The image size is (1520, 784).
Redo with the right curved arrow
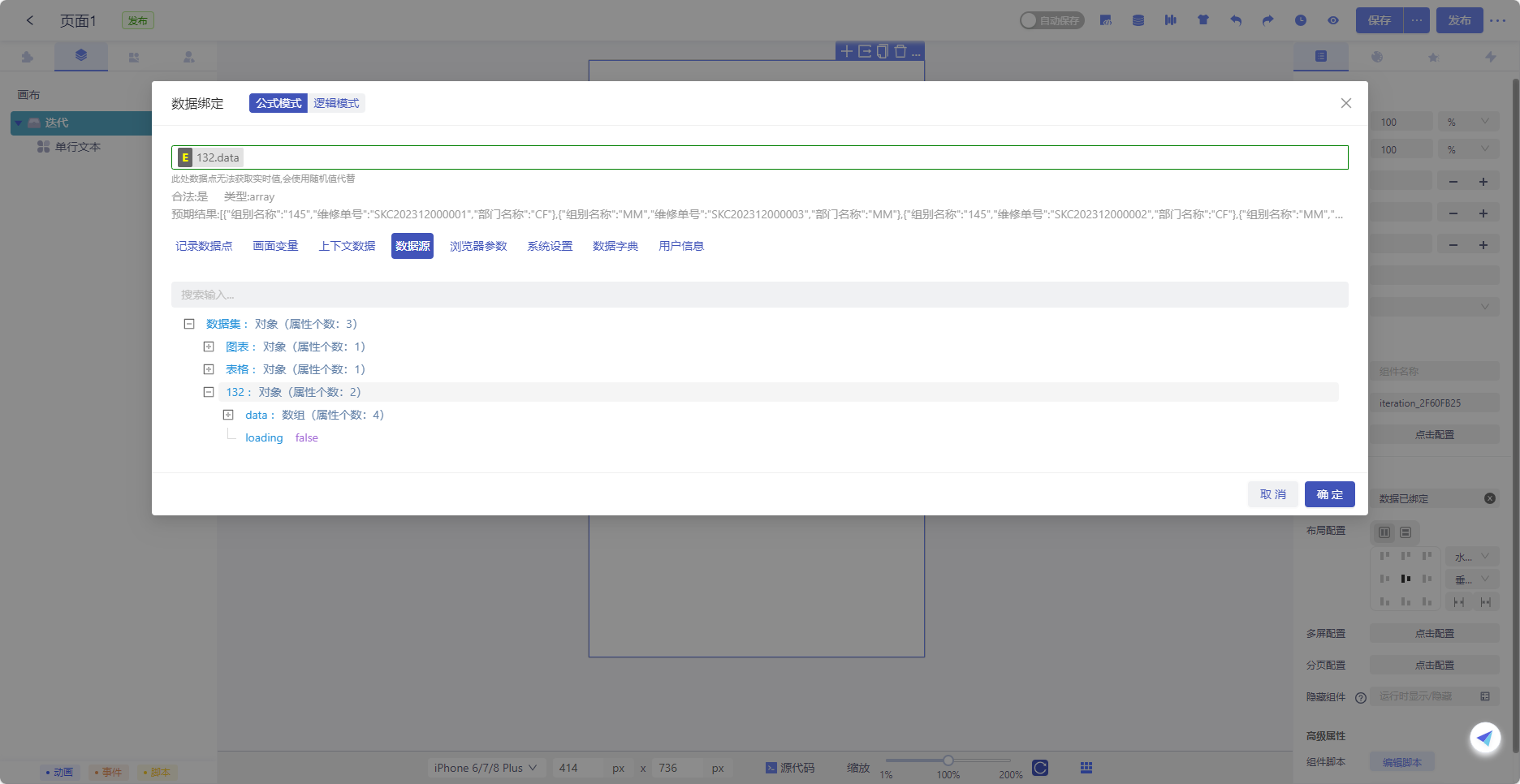coord(1268,20)
